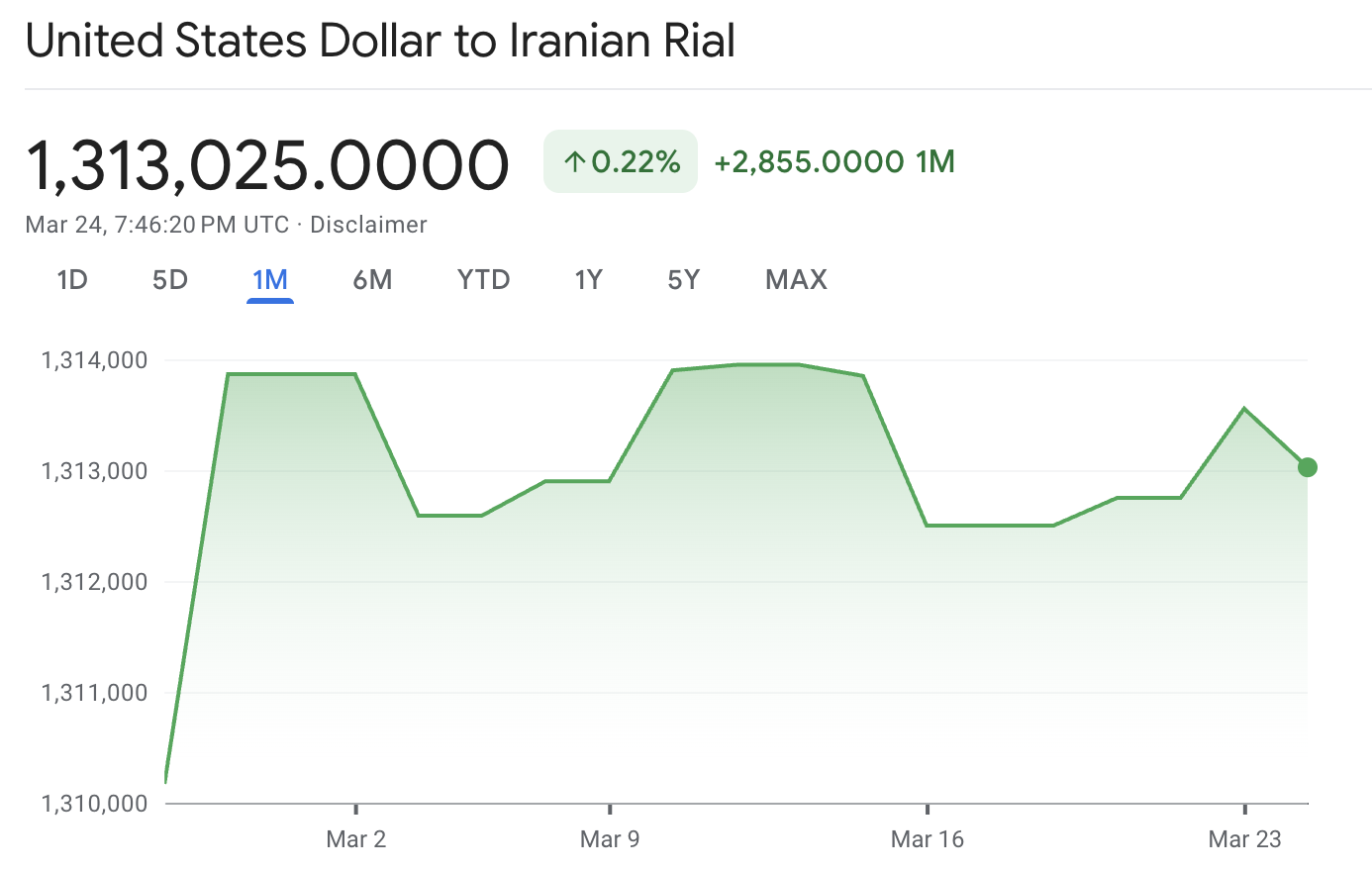1372x871 pixels.
Task: Click the 1,314,000 y-axis label
Action: [95, 360]
